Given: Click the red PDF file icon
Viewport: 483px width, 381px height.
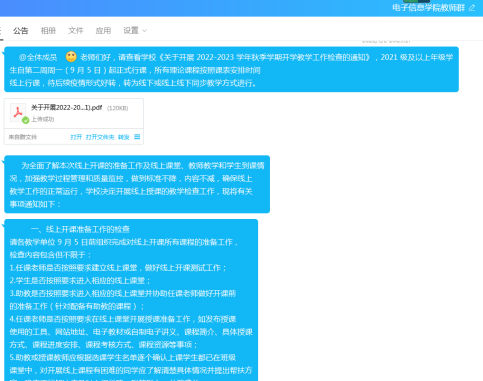Looking at the screenshot, I should pos(18,112).
